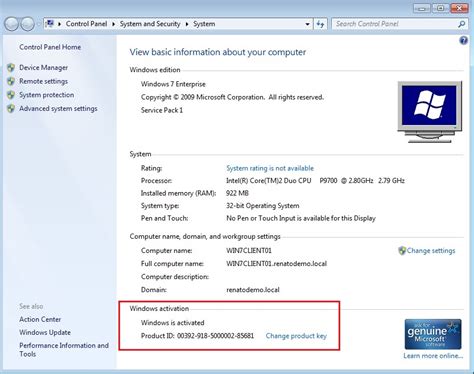Click the Intel Core 2 Duo processor value

click(315, 181)
